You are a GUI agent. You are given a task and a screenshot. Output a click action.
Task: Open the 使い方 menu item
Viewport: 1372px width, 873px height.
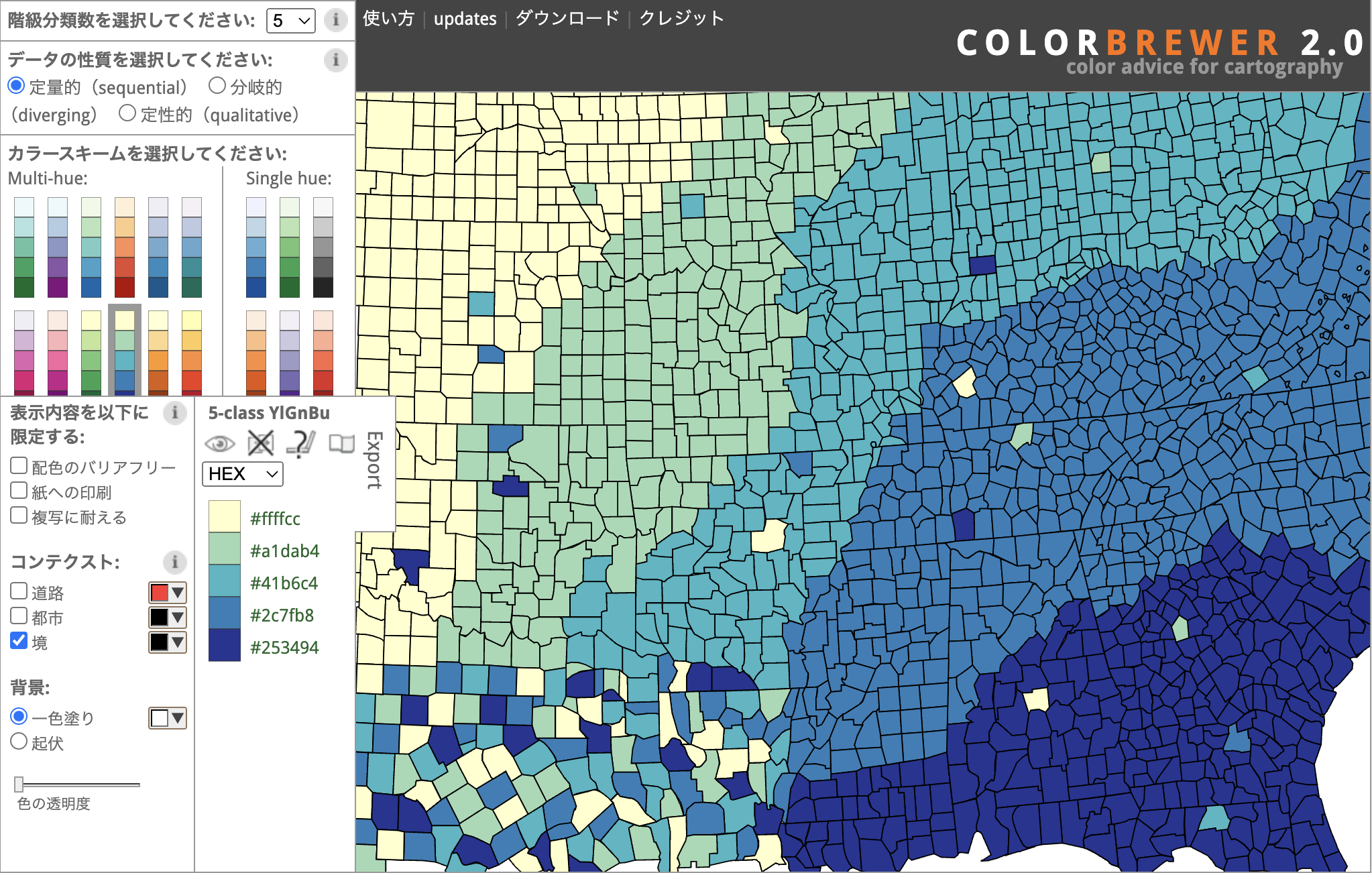388,19
